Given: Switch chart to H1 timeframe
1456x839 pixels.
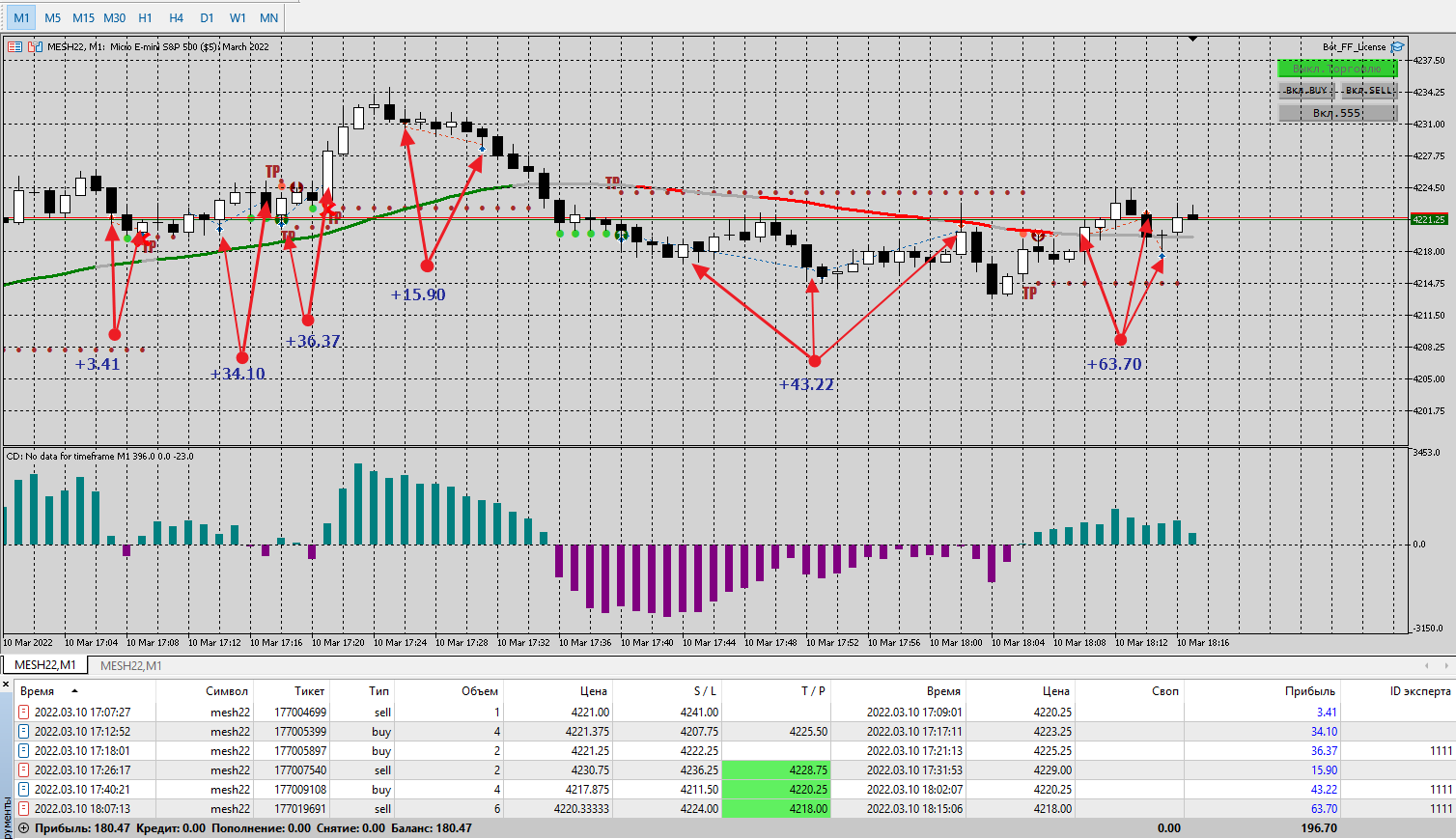Looking at the screenshot, I should [145, 17].
